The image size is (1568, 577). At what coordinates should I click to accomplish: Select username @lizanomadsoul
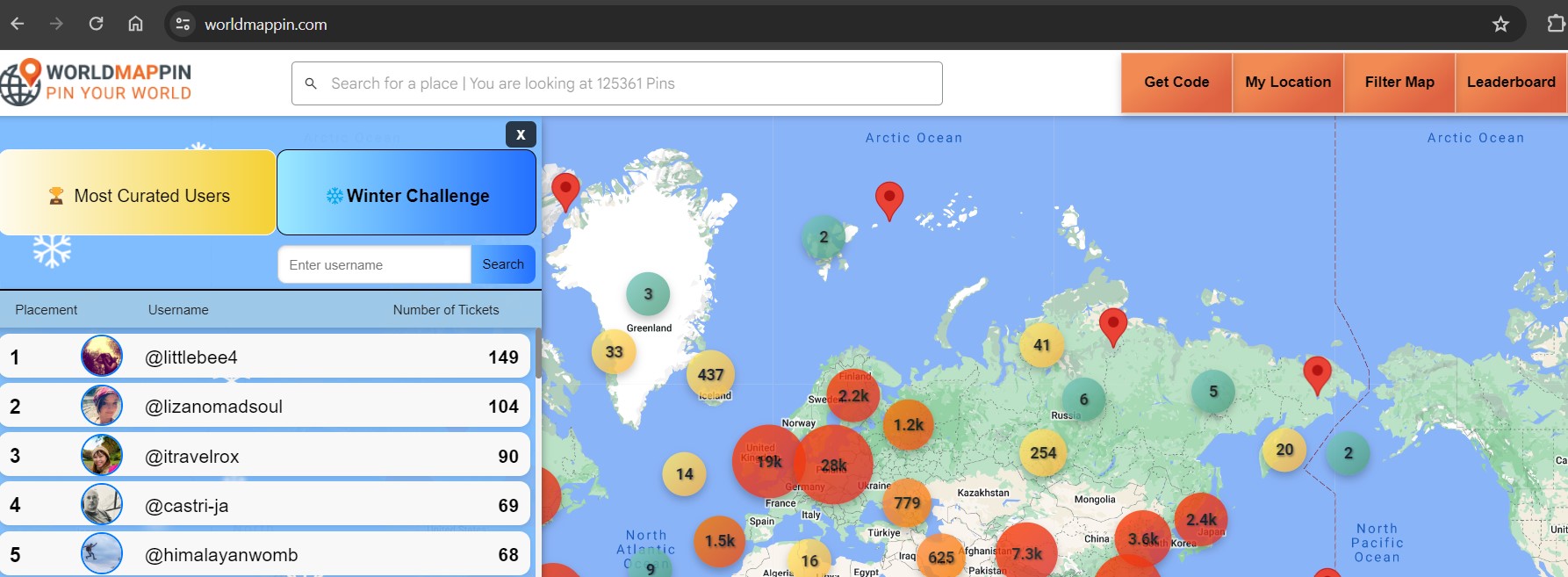213,407
